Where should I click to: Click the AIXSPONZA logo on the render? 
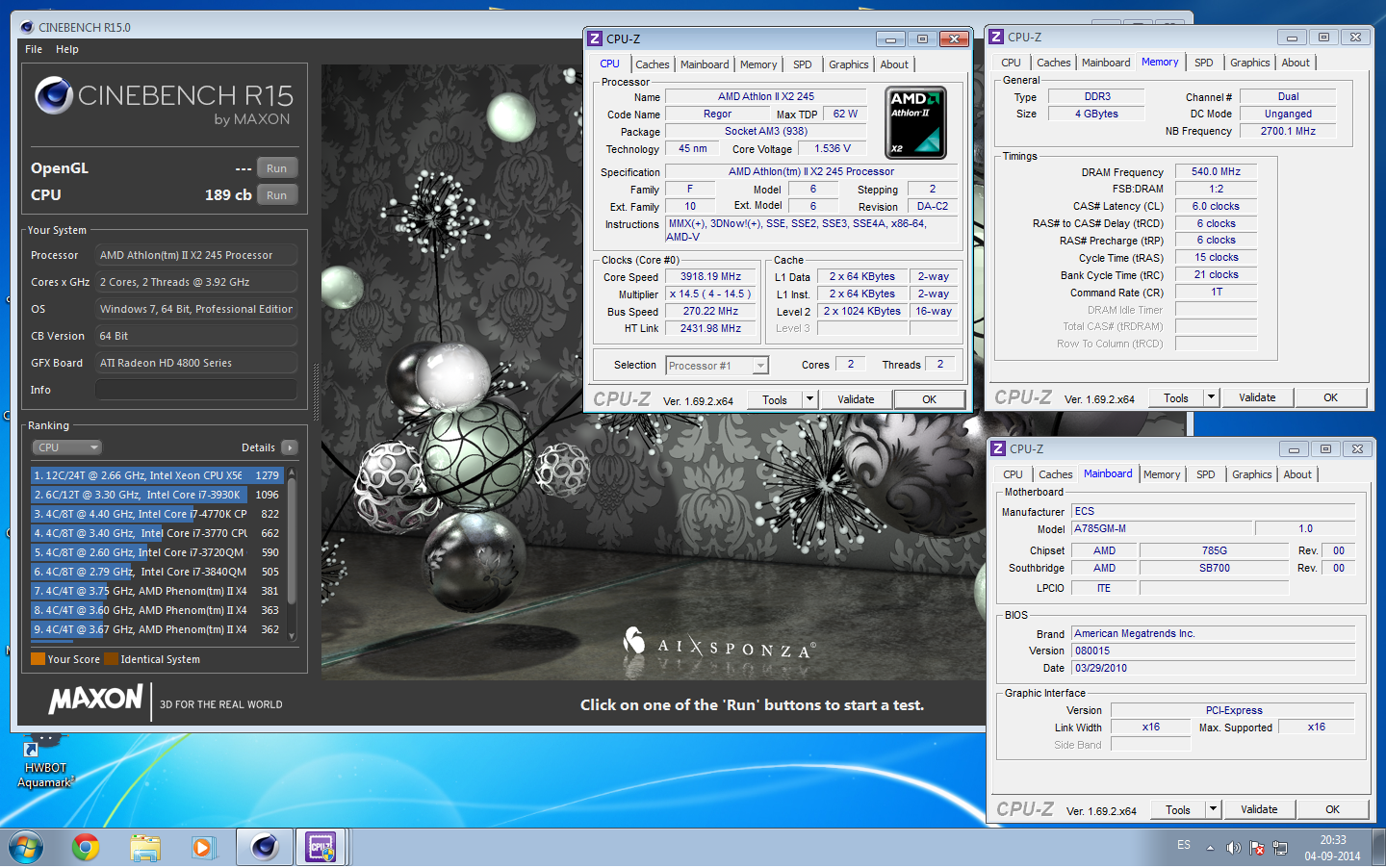[x=720, y=645]
